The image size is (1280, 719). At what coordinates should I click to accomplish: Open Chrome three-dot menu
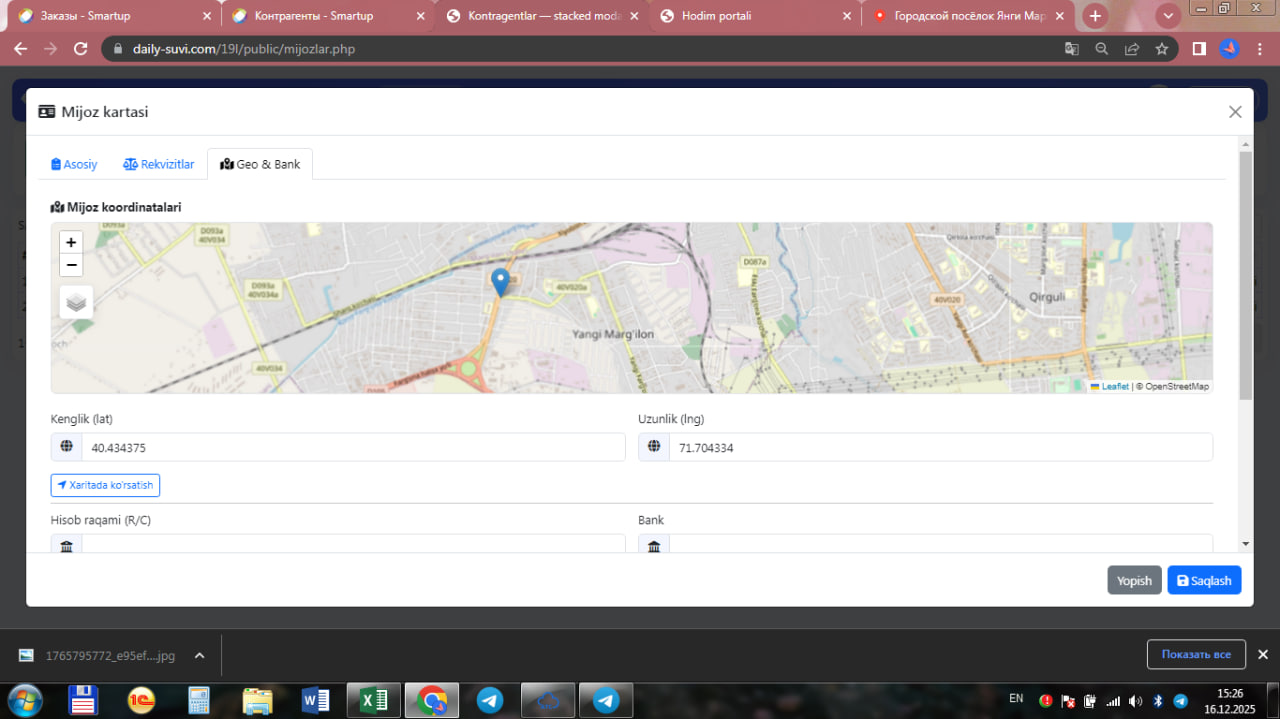1260,49
